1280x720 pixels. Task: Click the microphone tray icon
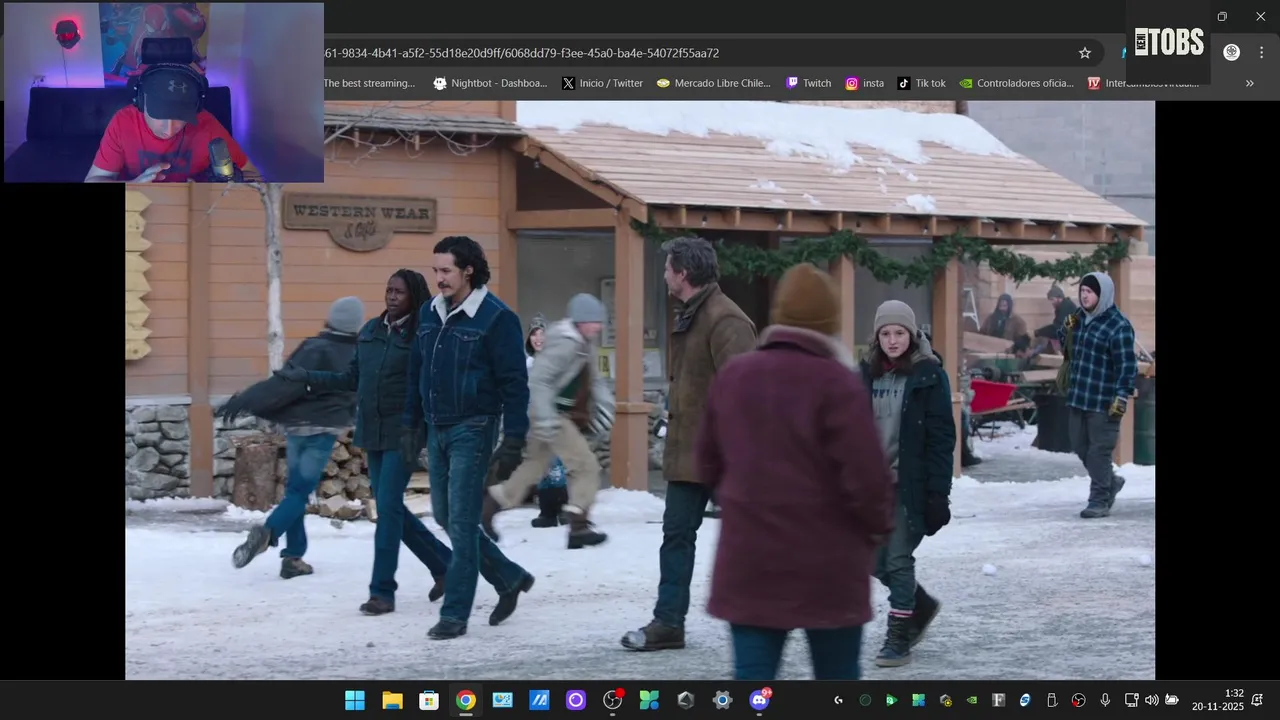[1105, 700]
